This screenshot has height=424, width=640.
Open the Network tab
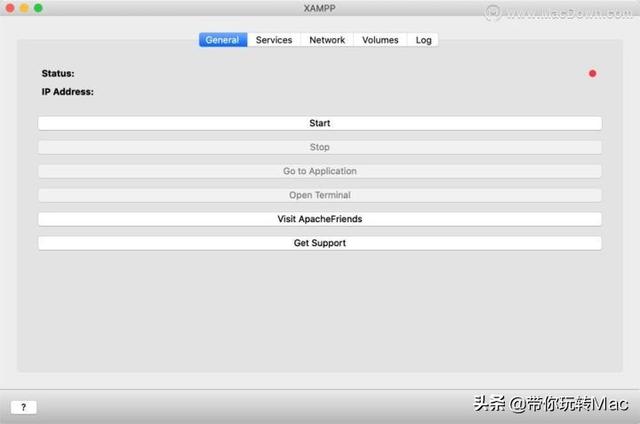327,40
